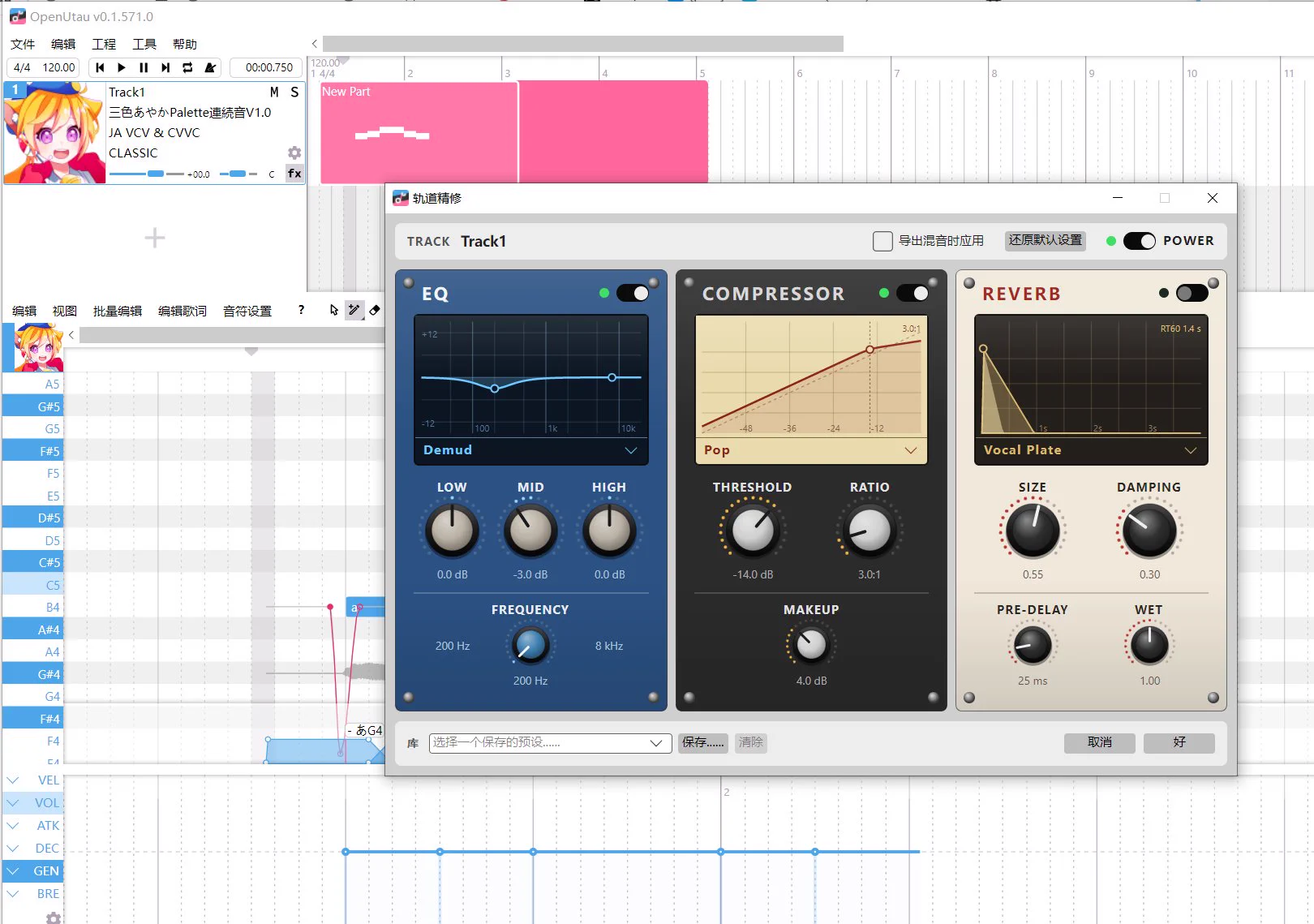Solo Track1 with the S button
The image size is (1314, 924).
tap(294, 92)
